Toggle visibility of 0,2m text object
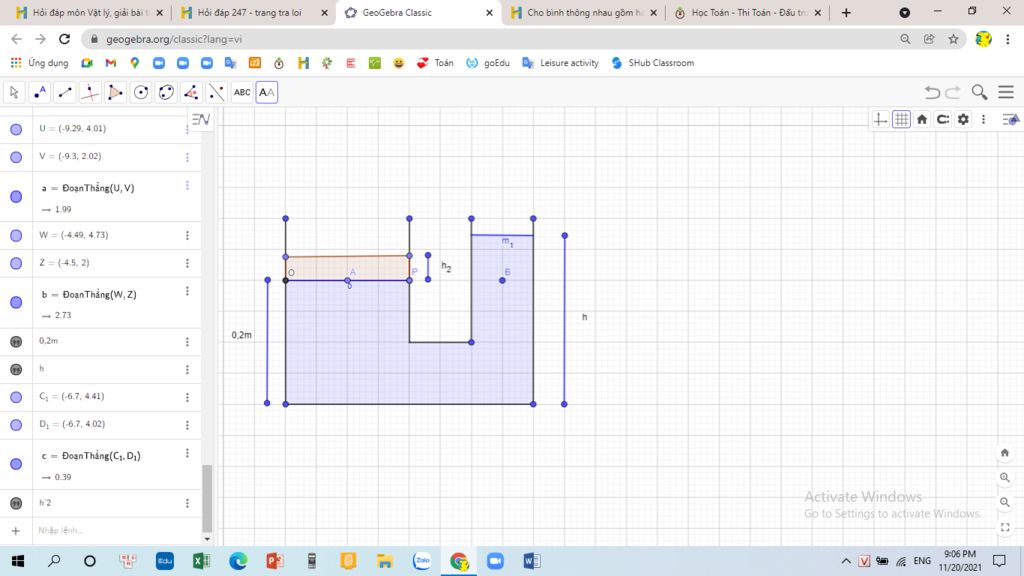 (16, 342)
